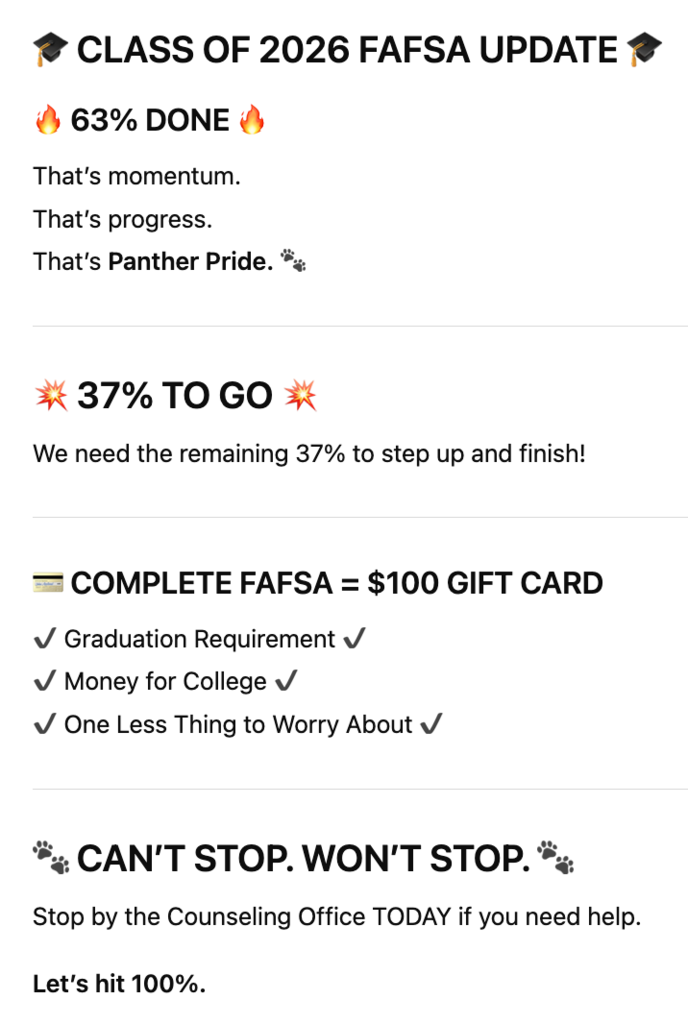Viewport: 688px width, 1024px height.
Task: Click the CLASS OF 2026 FAFSA UPDATE heading
Action: (347, 50)
